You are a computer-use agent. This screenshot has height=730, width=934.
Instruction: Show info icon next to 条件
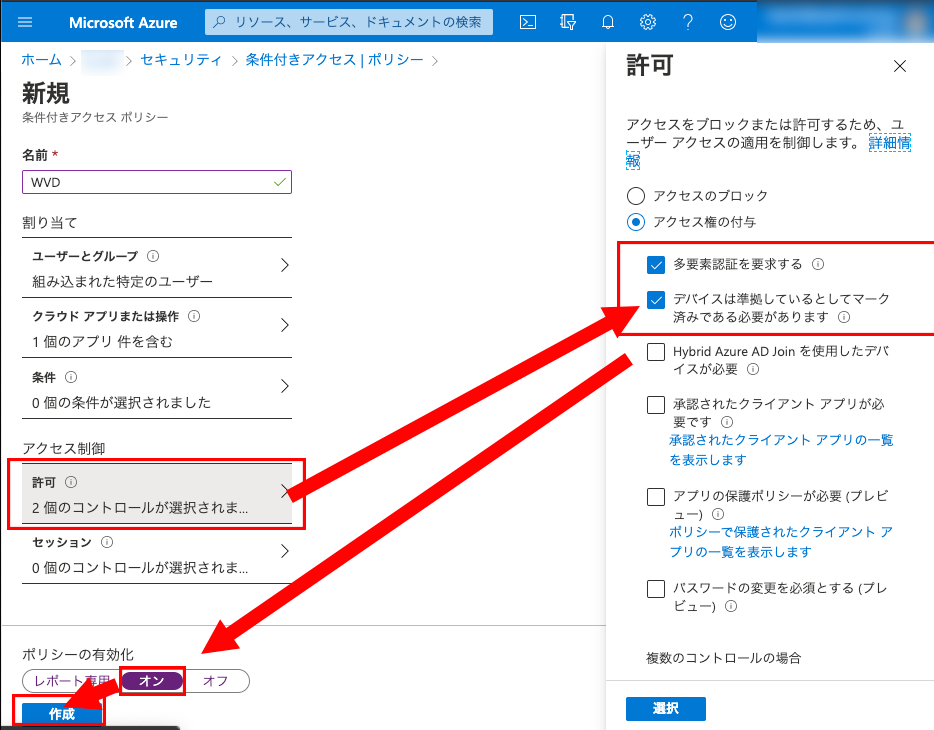pos(71,377)
